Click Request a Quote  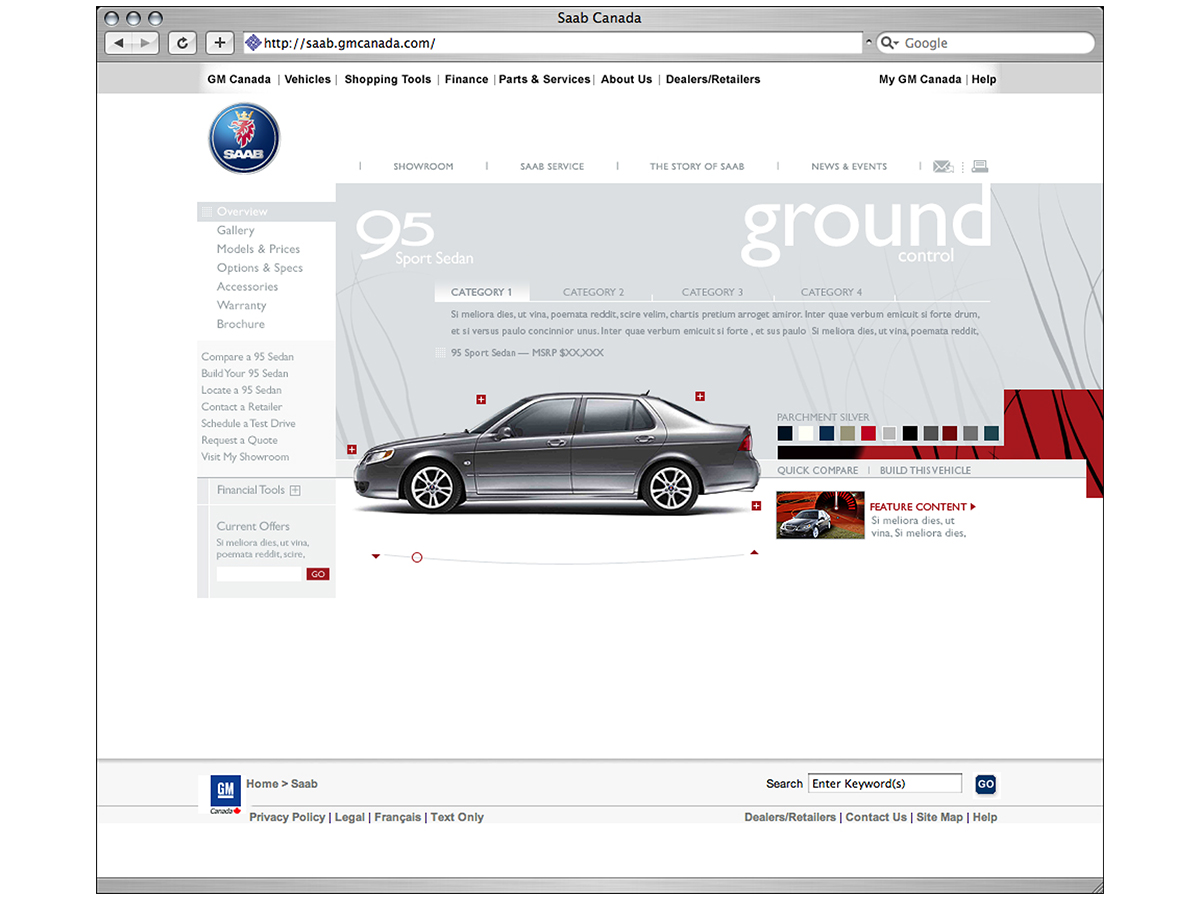pyautogui.click(x=240, y=441)
